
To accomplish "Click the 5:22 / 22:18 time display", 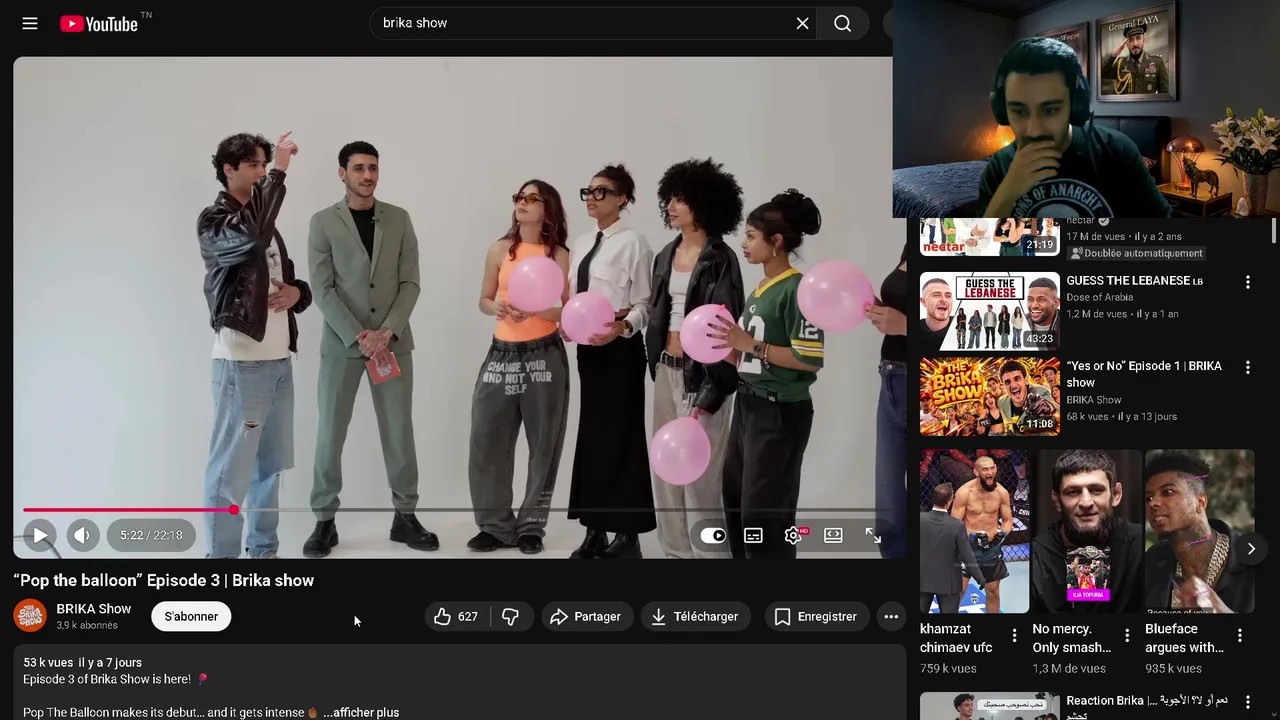I will point(151,535).
